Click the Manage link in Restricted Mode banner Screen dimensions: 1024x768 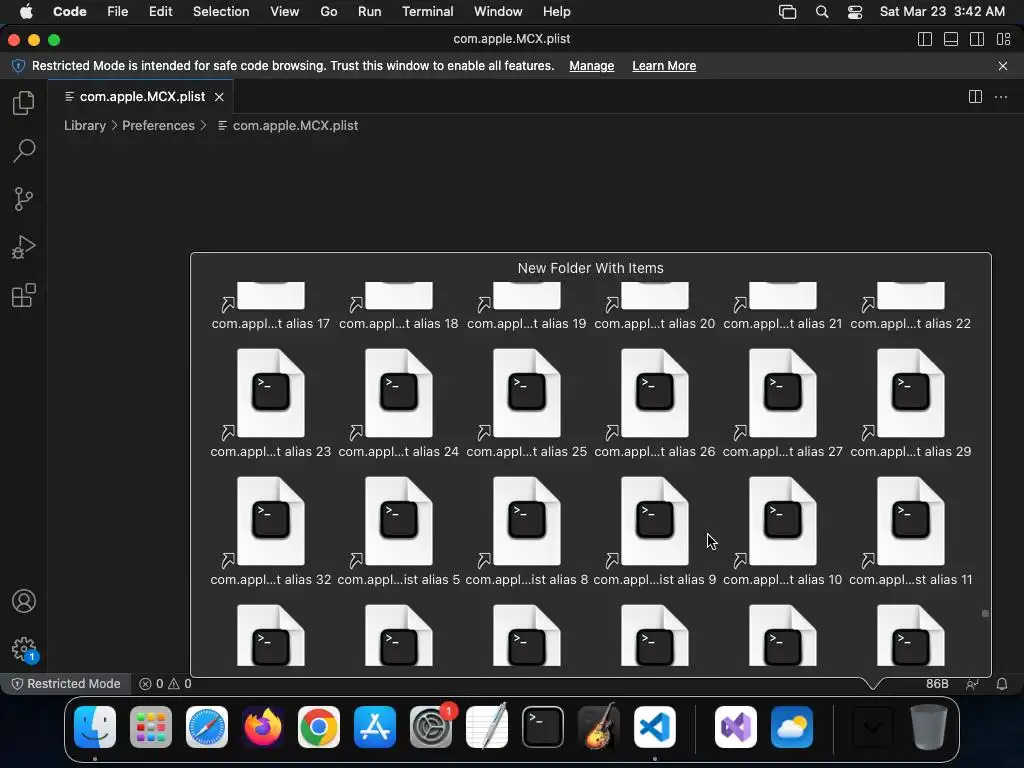(x=592, y=66)
